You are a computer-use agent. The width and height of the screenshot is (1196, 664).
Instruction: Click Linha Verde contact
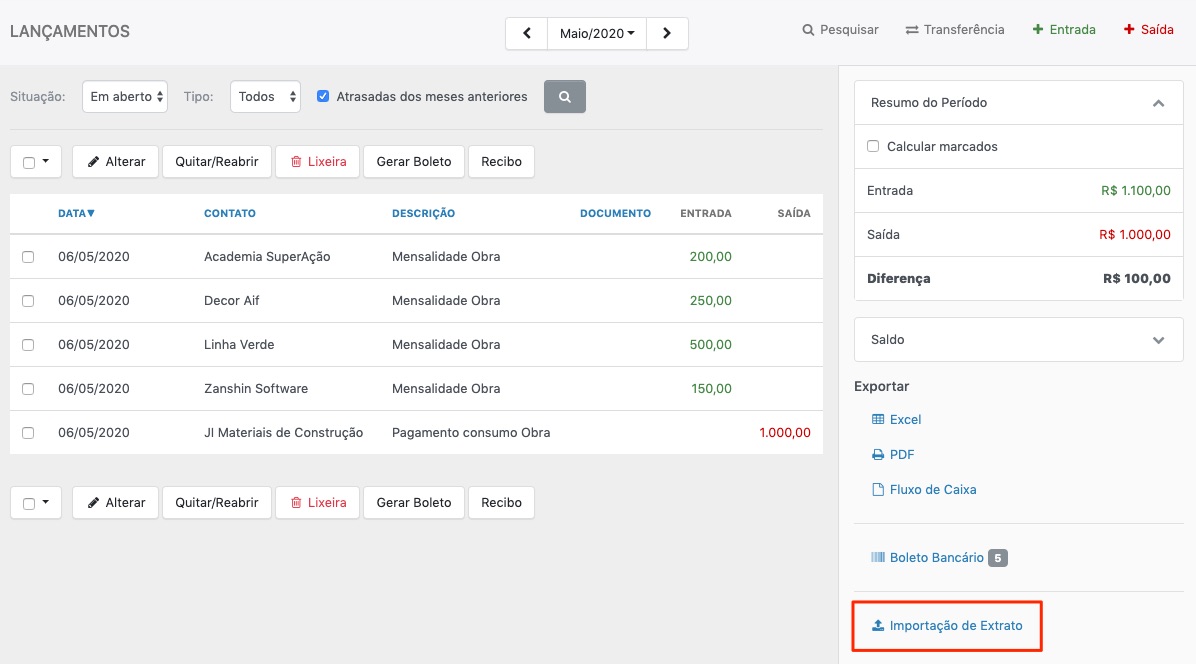click(x=239, y=345)
